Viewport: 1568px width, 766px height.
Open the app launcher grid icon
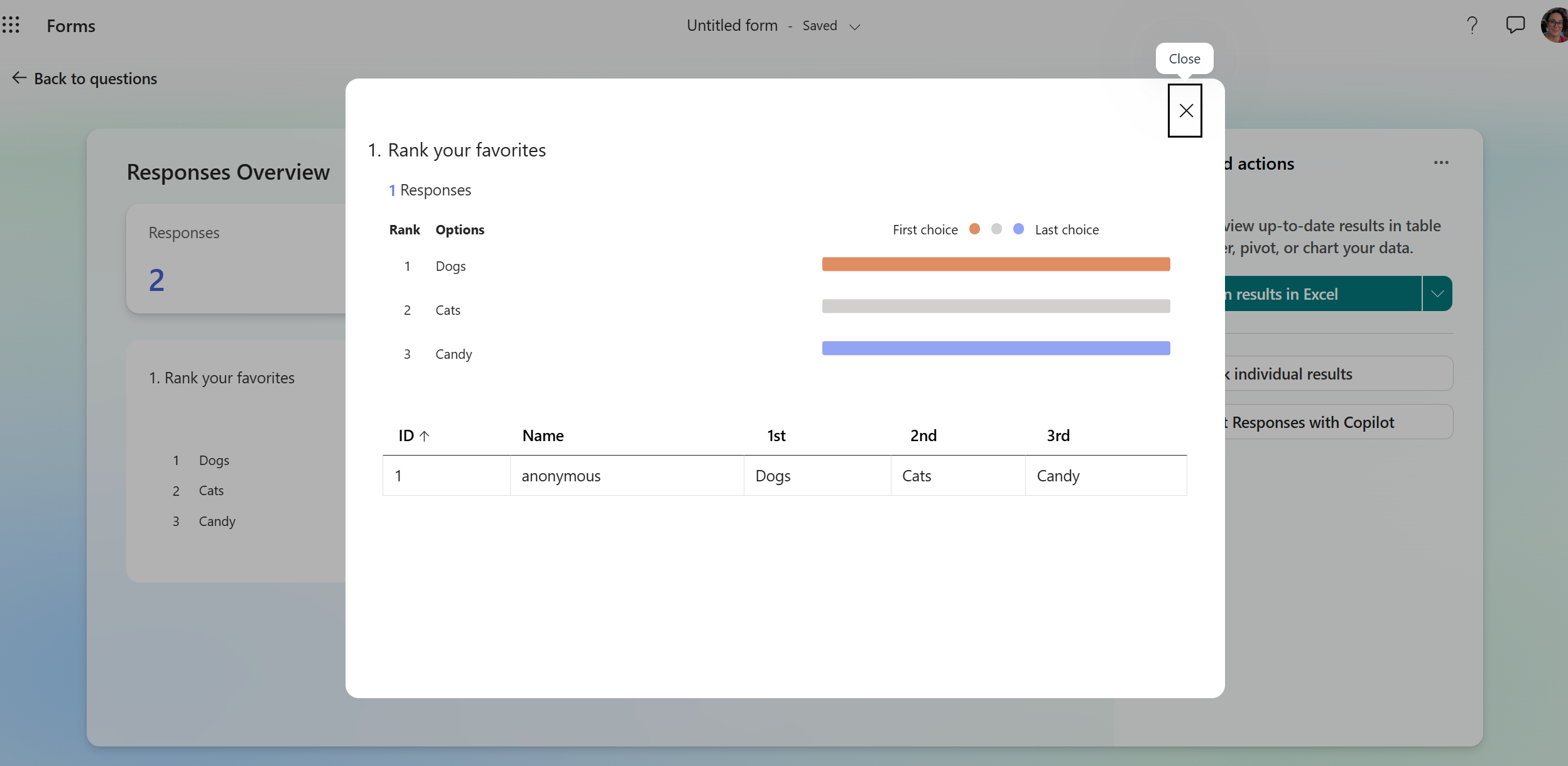click(x=11, y=25)
